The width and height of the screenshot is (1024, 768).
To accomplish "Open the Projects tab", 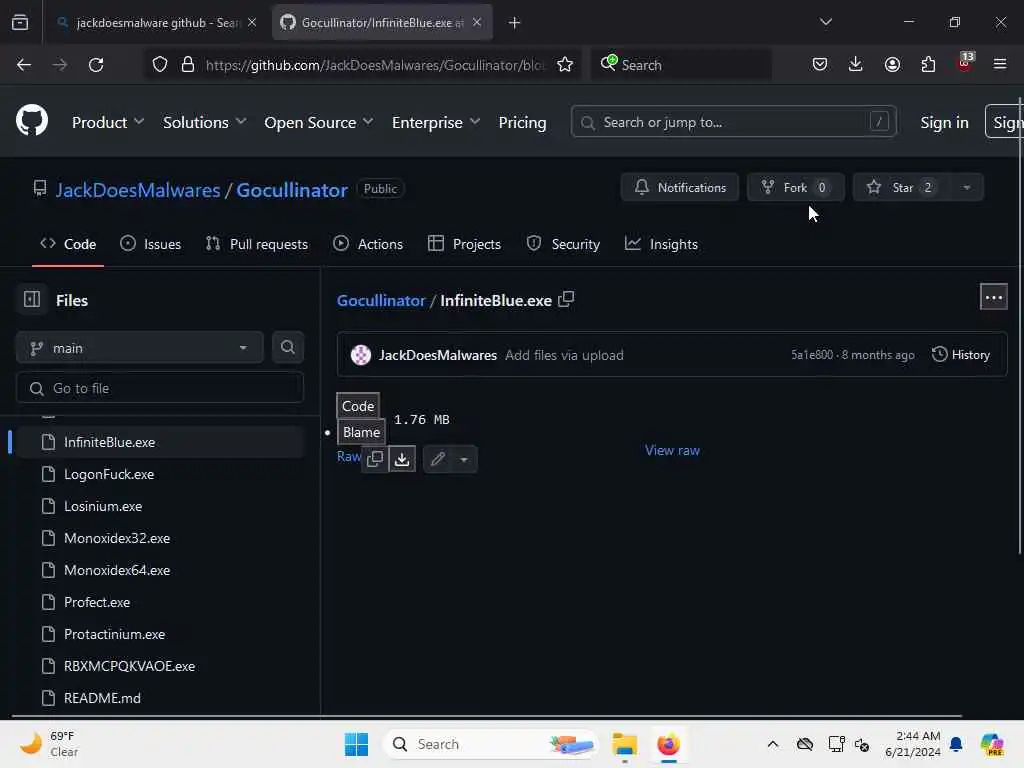I will pos(464,244).
